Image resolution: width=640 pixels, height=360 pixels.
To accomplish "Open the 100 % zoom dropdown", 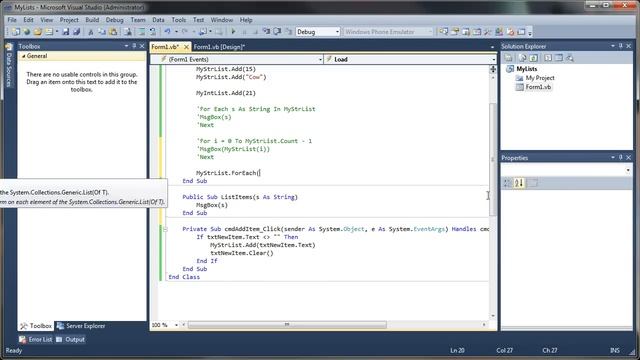I will (x=176, y=325).
